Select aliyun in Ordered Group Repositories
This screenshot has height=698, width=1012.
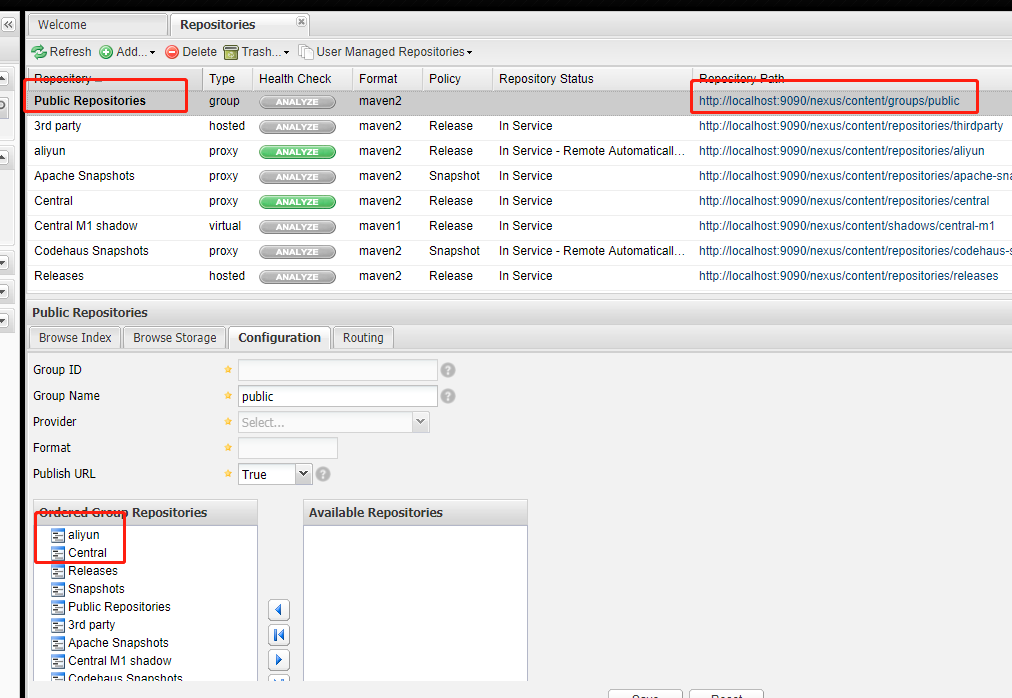point(83,535)
